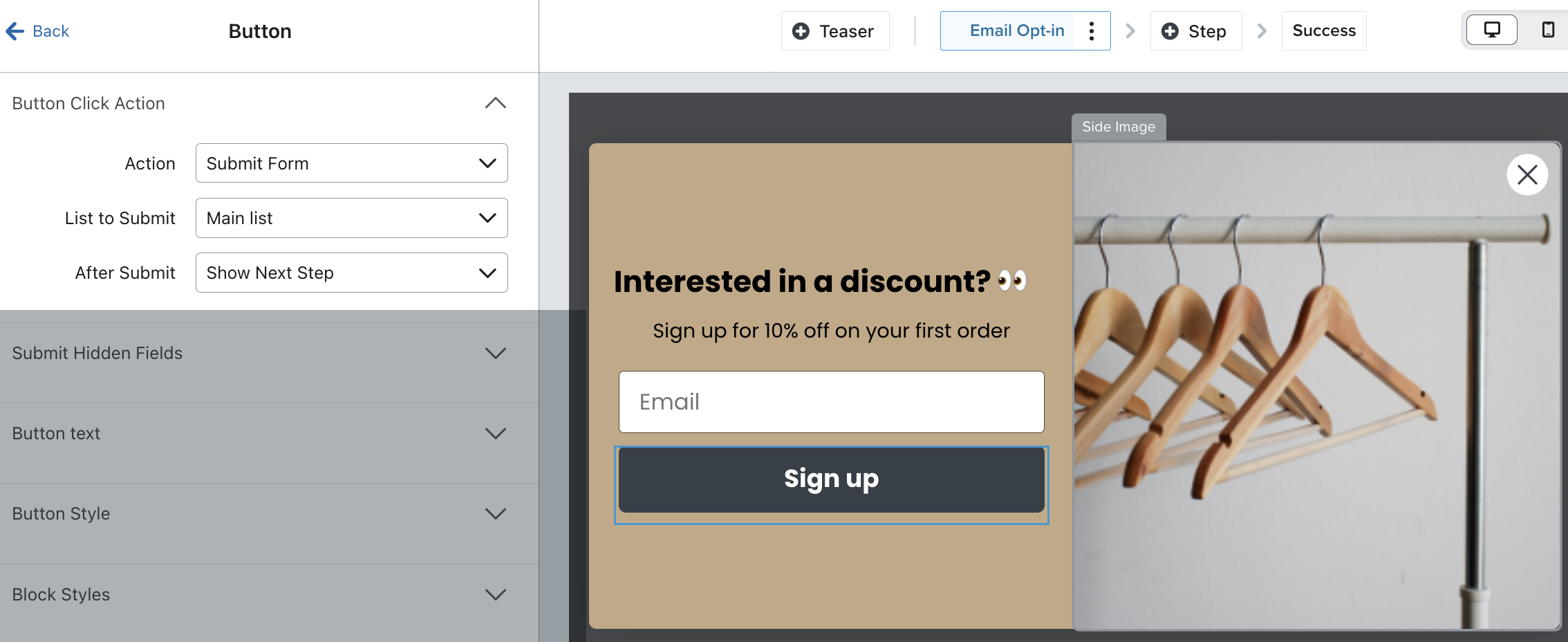Expand the Submit Hidden Fields section
Image resolution: width=1568 pixels, height=642 pixels.
pos(495,353)
